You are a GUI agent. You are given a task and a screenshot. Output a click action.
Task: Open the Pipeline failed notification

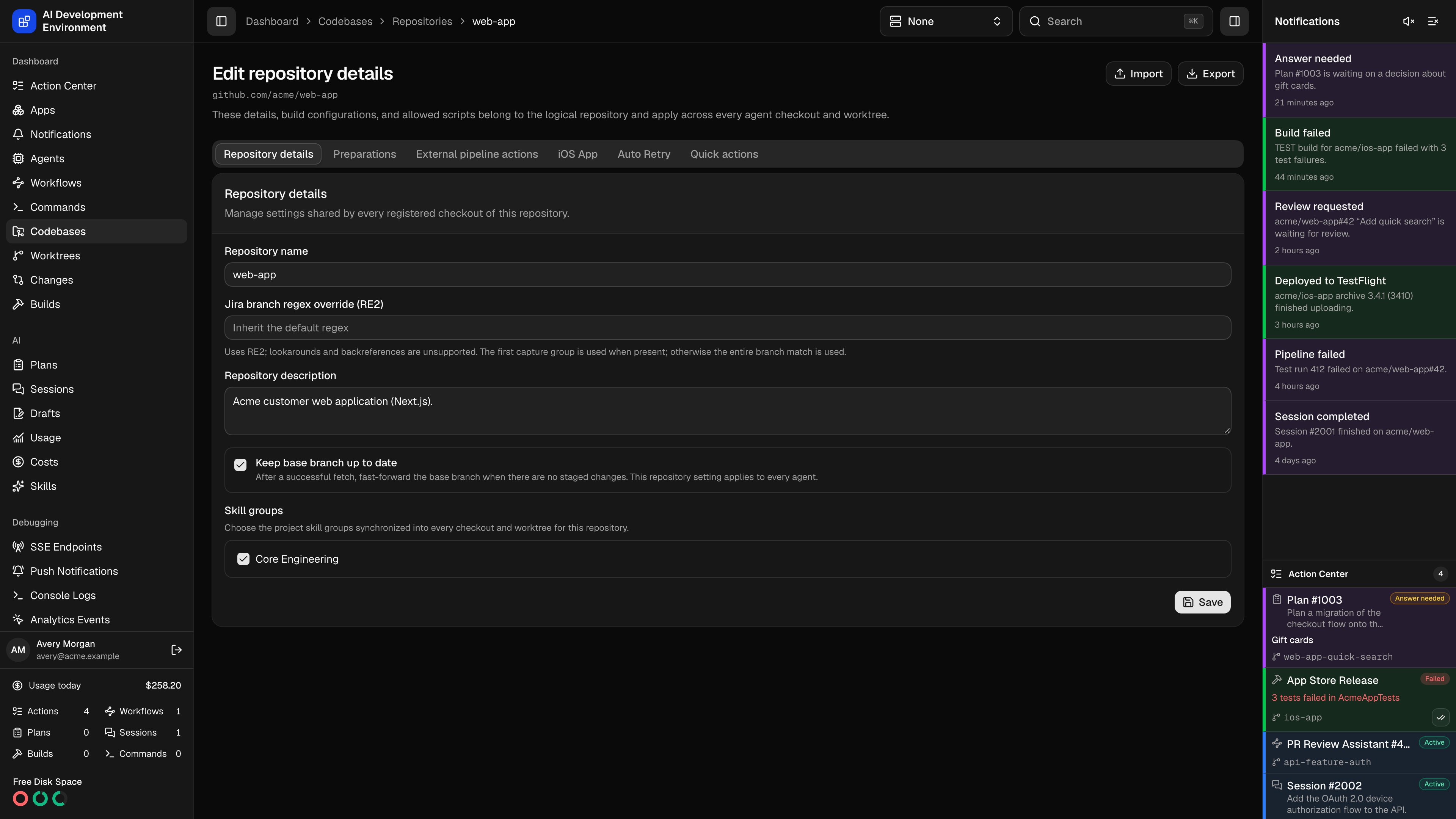pyautogui.click(x=1359, y=370)
